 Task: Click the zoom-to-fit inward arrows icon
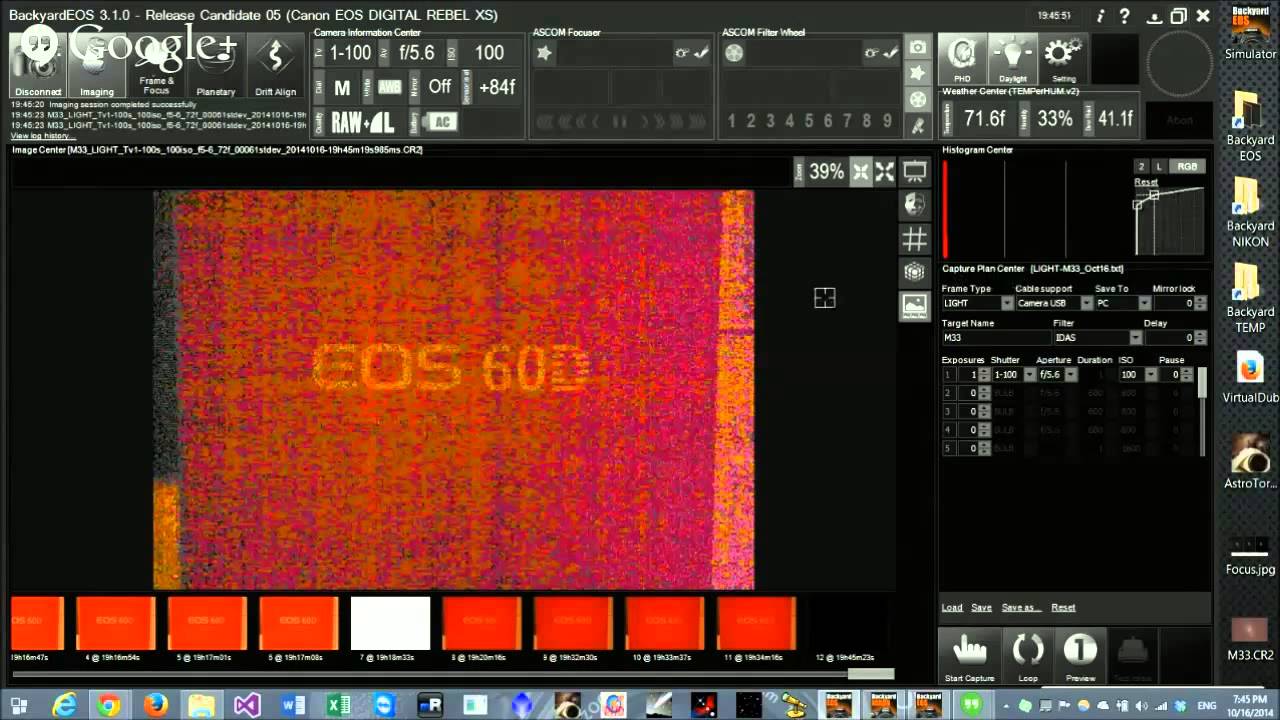pos(861,172)
